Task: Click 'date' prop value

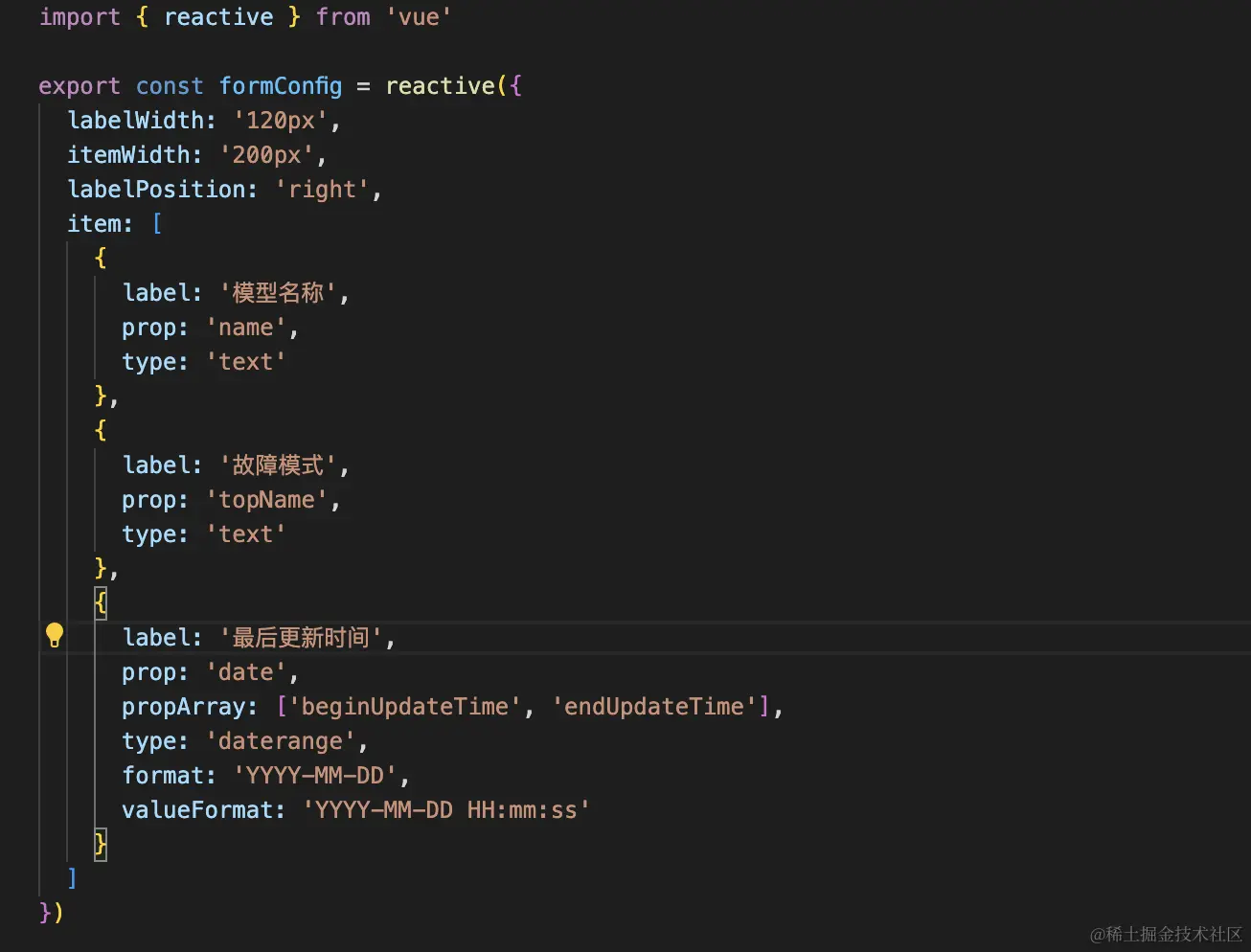Action: 246,672
